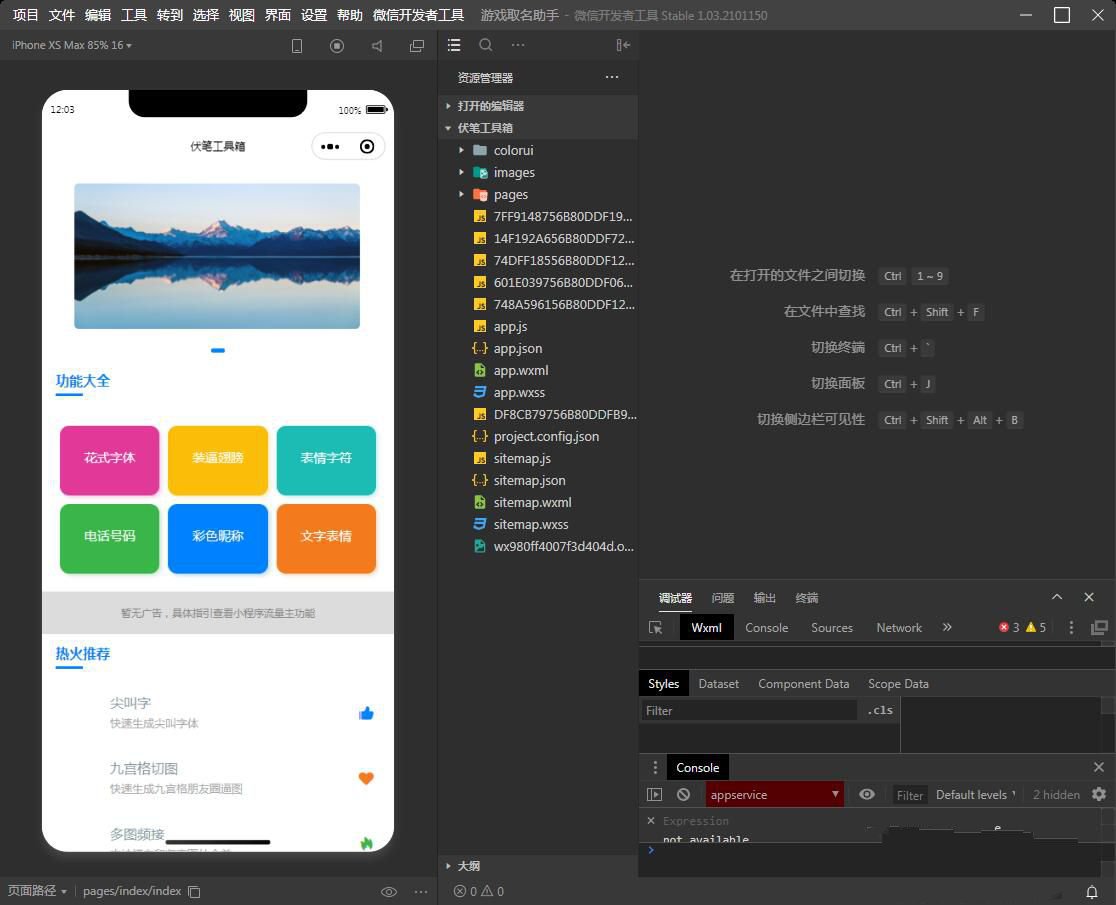The width and height of the screenshot is (1116, 905).
Task: Click the notification bell icon
Action: coord(1091,891)
